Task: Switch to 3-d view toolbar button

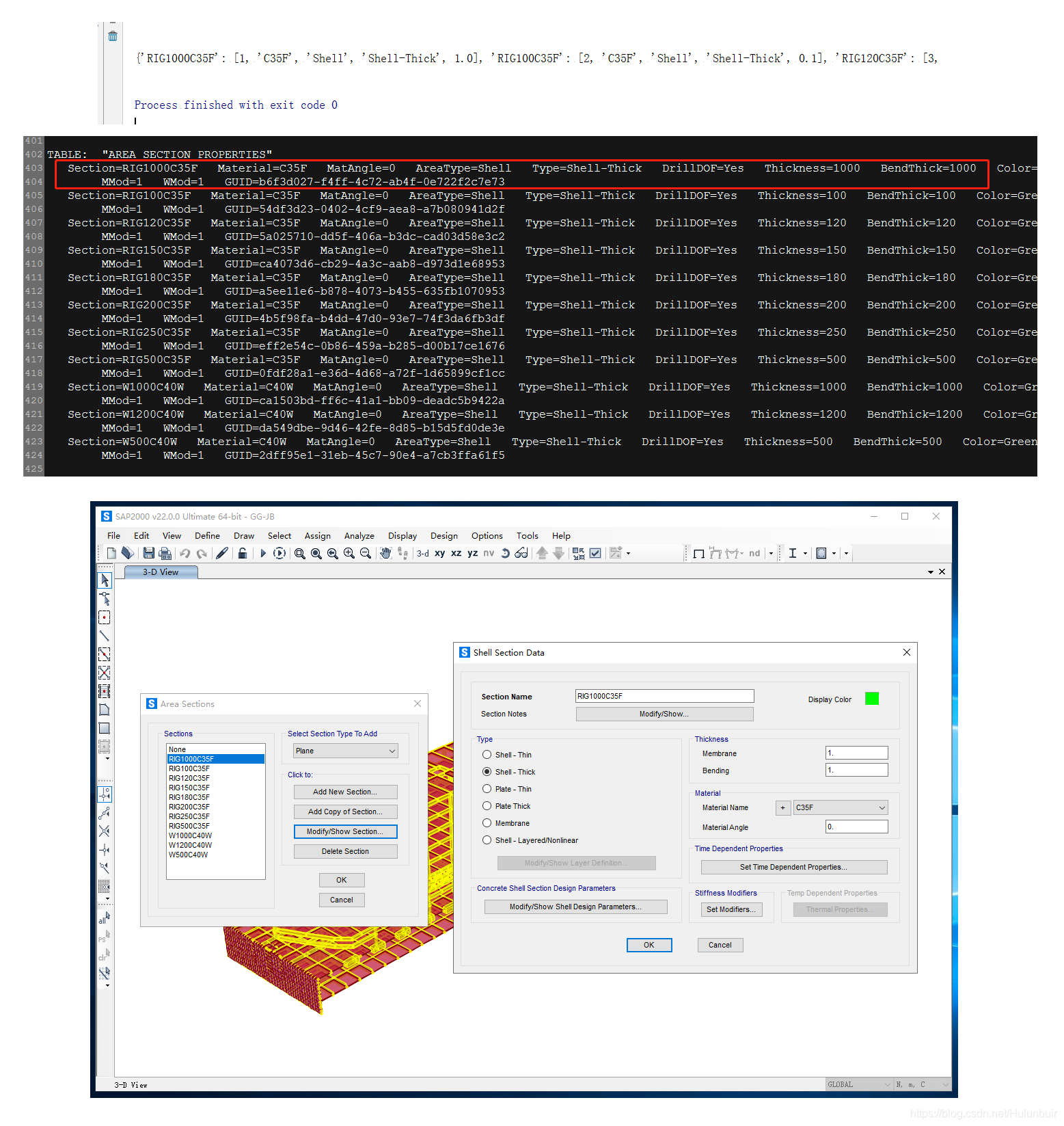Action: coord(423,553)
